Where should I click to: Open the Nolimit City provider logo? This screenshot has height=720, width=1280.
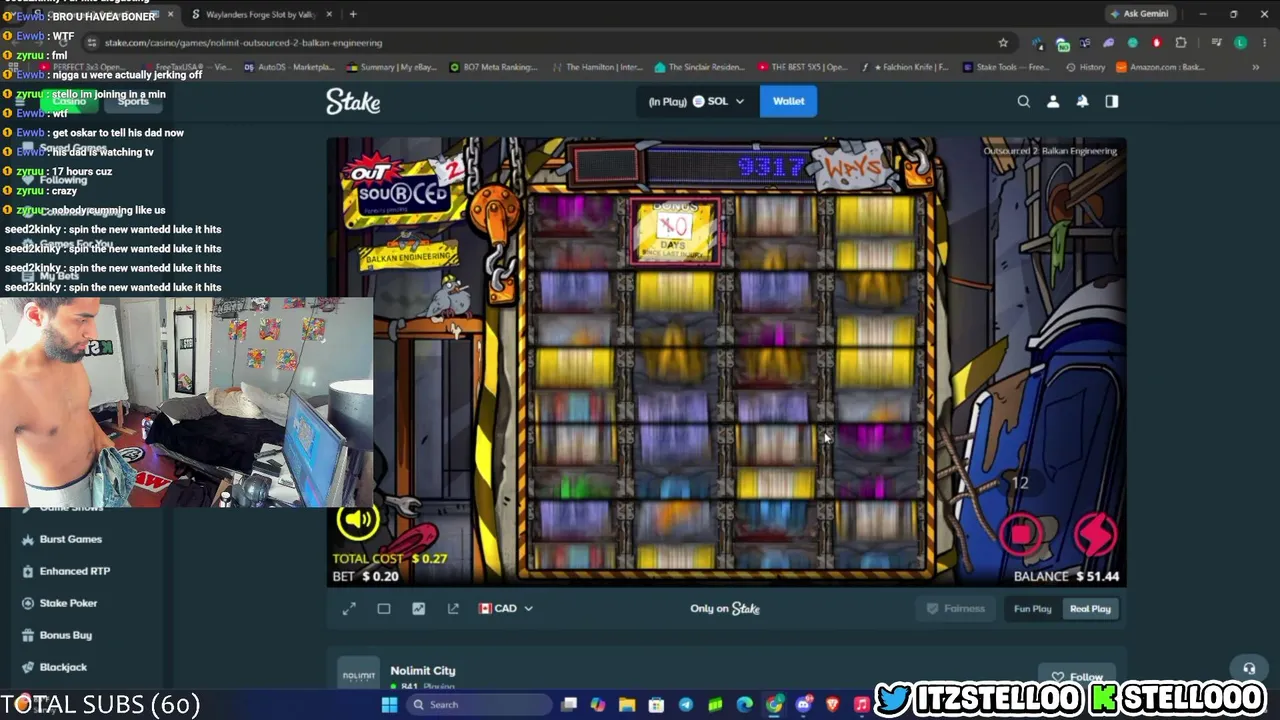tap(359, 675)
